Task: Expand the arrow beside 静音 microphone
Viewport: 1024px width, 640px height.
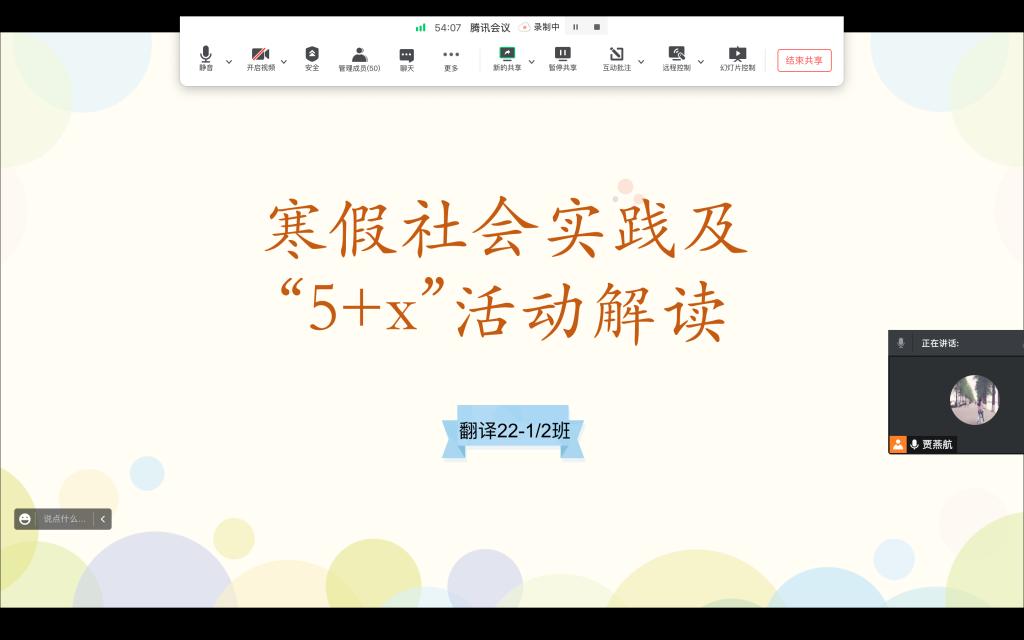Action: click(229, 61)
